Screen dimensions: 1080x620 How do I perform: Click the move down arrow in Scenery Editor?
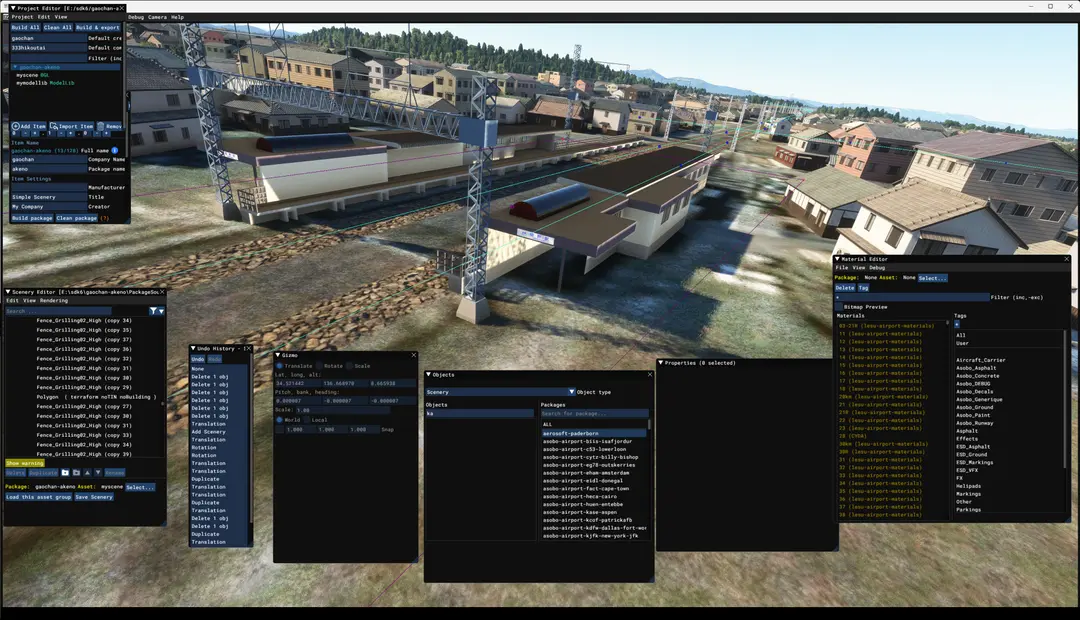pos(98,473)
